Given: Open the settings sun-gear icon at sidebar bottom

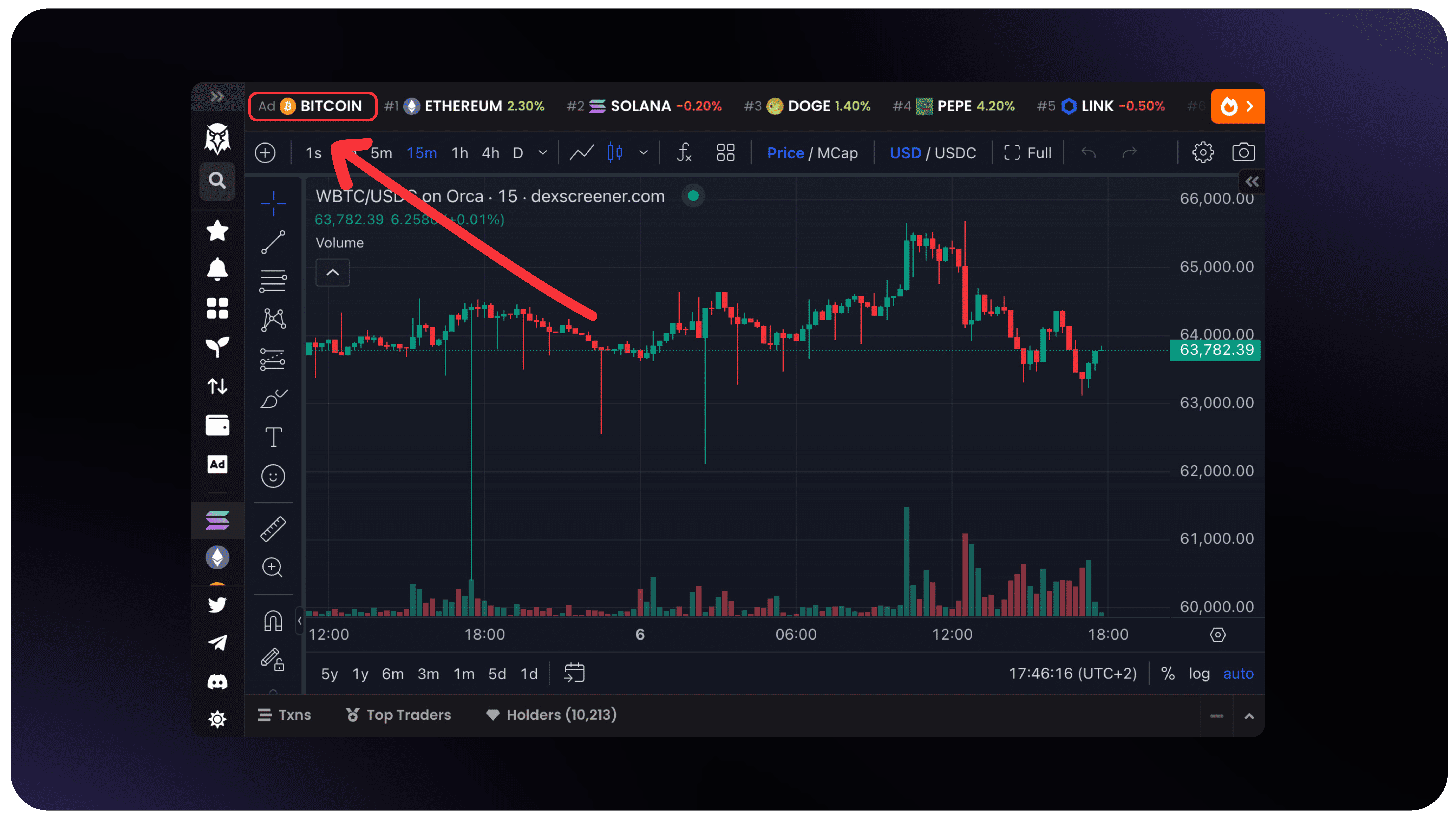Looking at the screenshot, I should coord(217,720).
